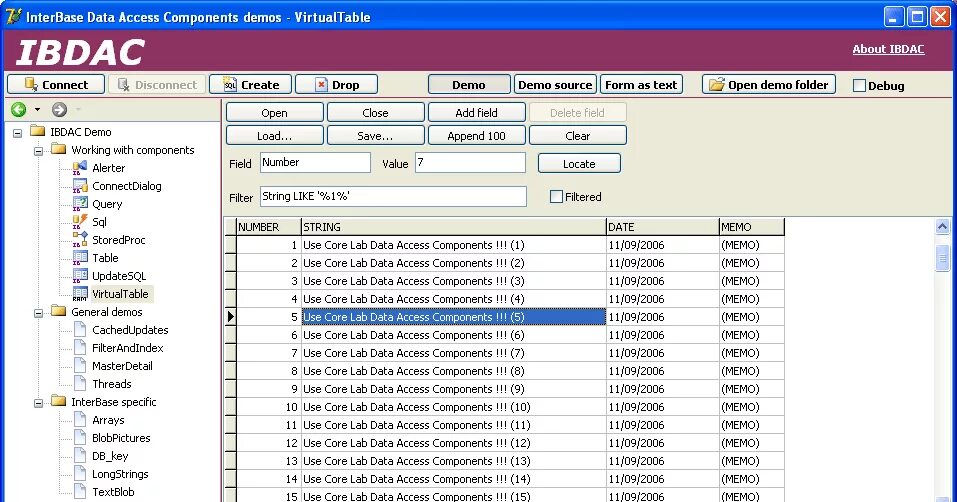This screenshot has width=957, height=502.
Task: Click the vertical scrollbar thumb
Action: click(942, 258)
